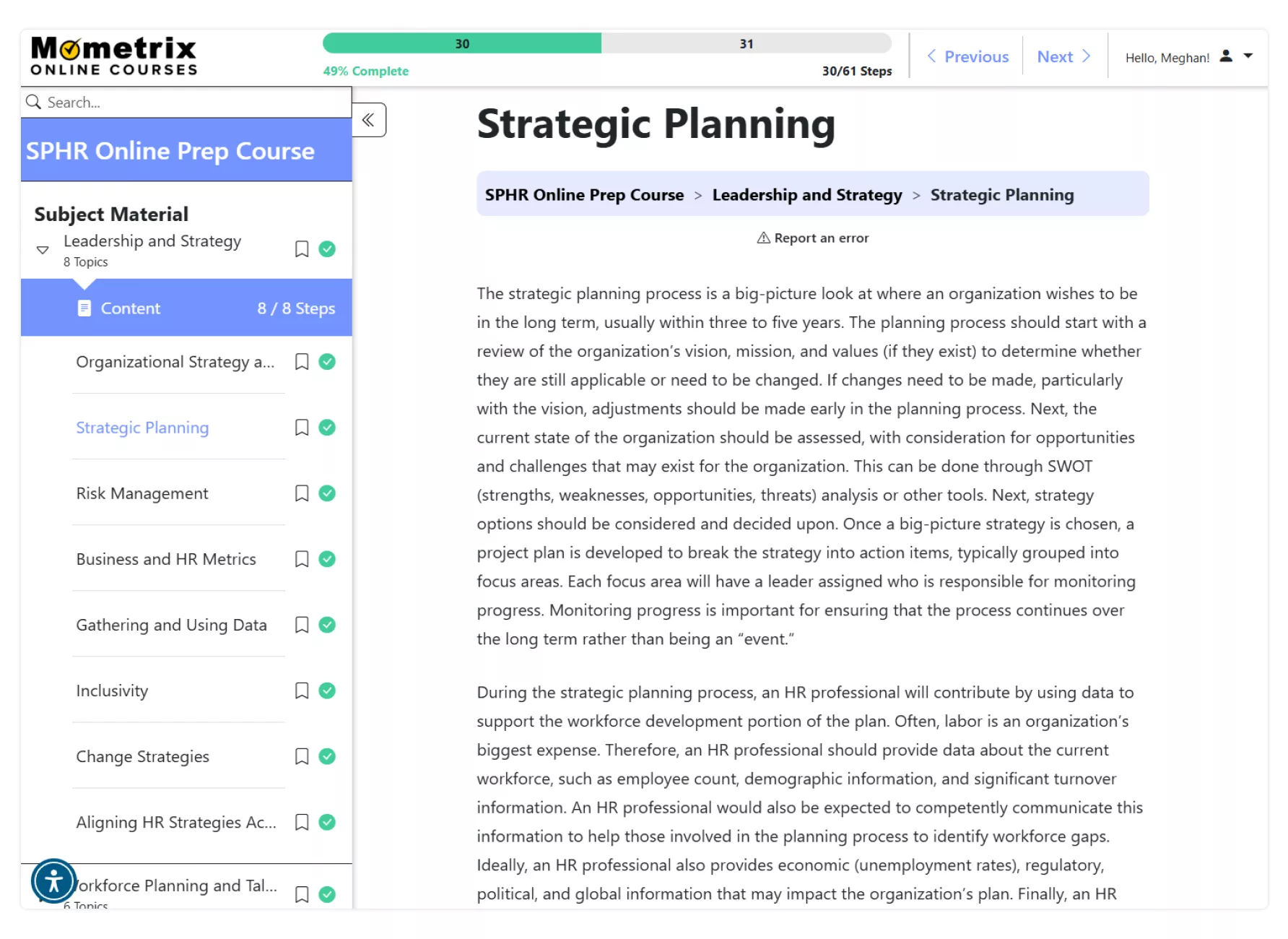Bookmark the Inclusivity topic
The height and width of the screenshot is (939, 1288).
pyautogui.click(x=302, y=691)
